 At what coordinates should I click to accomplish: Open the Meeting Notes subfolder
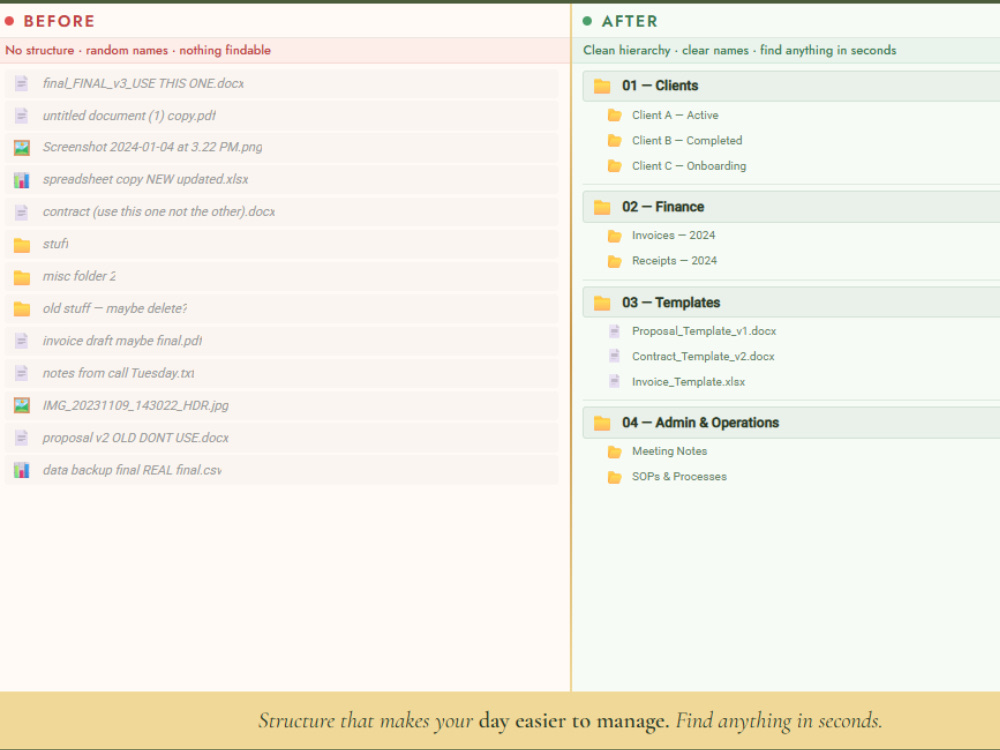tap(670, 452)
